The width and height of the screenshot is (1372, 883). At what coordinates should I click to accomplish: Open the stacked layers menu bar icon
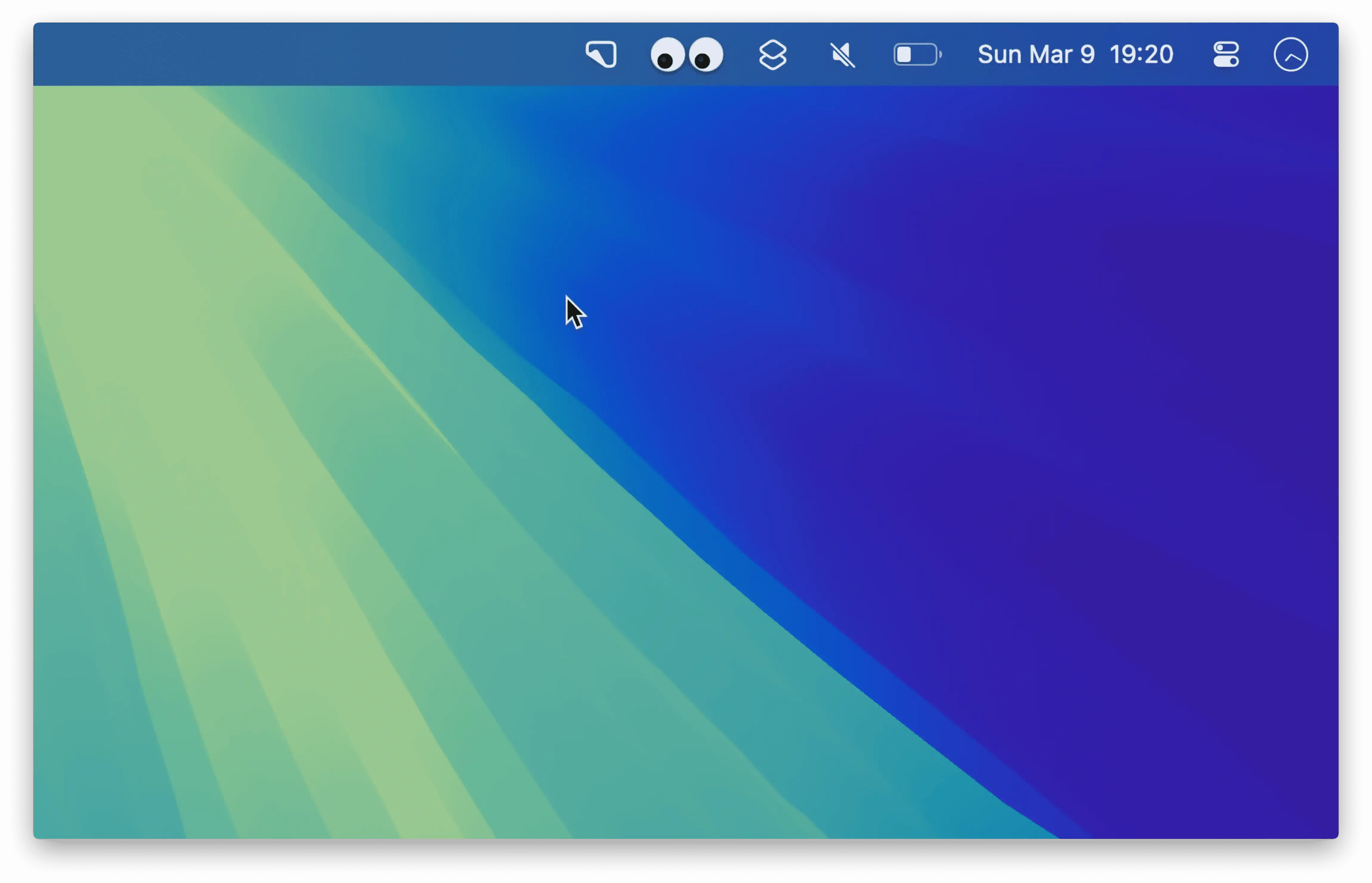(773, 55)
